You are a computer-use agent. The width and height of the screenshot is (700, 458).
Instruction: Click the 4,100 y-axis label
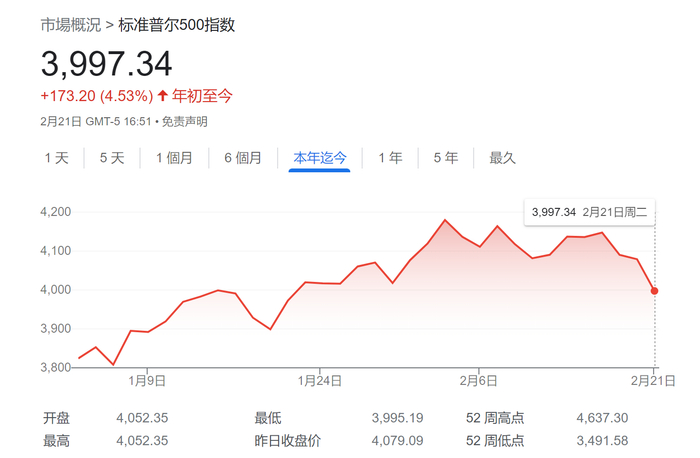click(x=56, y=251)
